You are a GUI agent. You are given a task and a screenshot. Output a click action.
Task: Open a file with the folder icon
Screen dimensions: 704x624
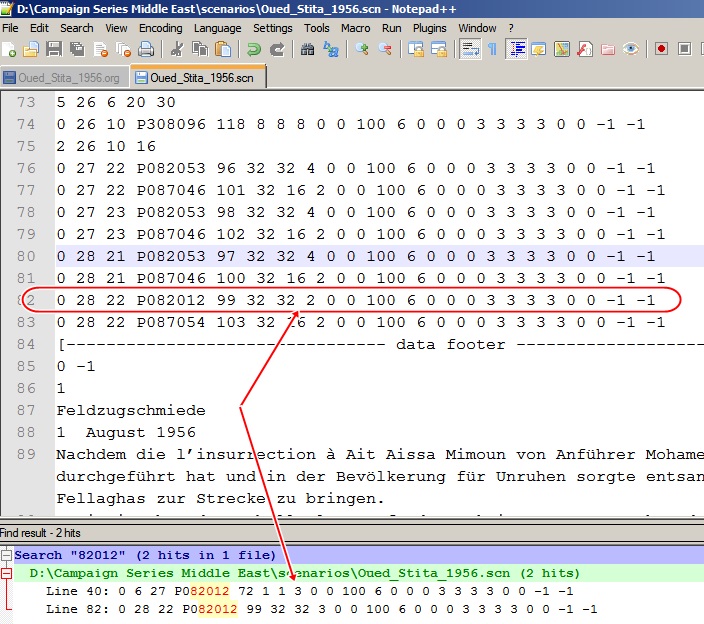tap(31, 49)
